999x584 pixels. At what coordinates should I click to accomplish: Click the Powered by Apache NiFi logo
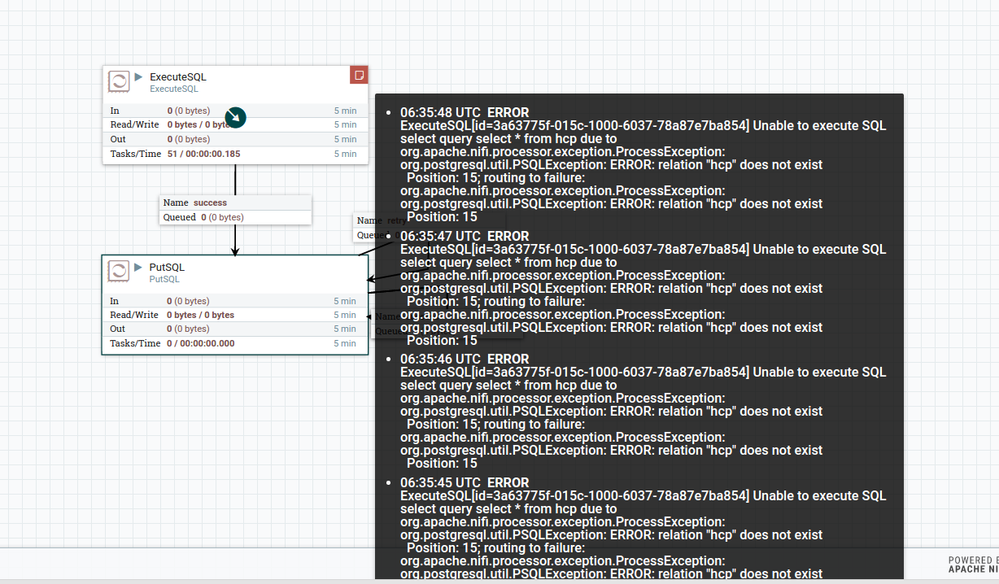click(x=973, y=564)
